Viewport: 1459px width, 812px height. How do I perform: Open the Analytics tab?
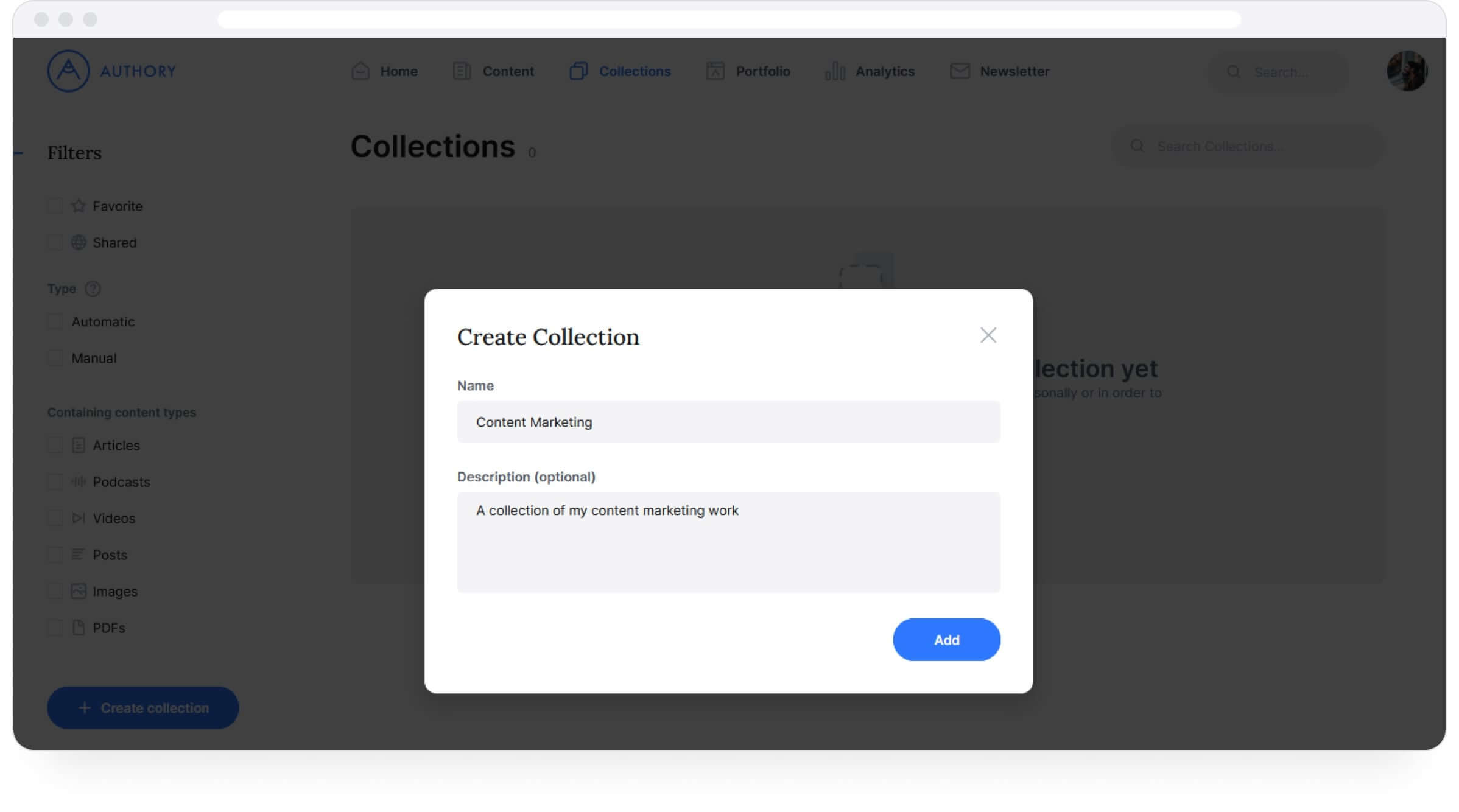click(870, 71)
